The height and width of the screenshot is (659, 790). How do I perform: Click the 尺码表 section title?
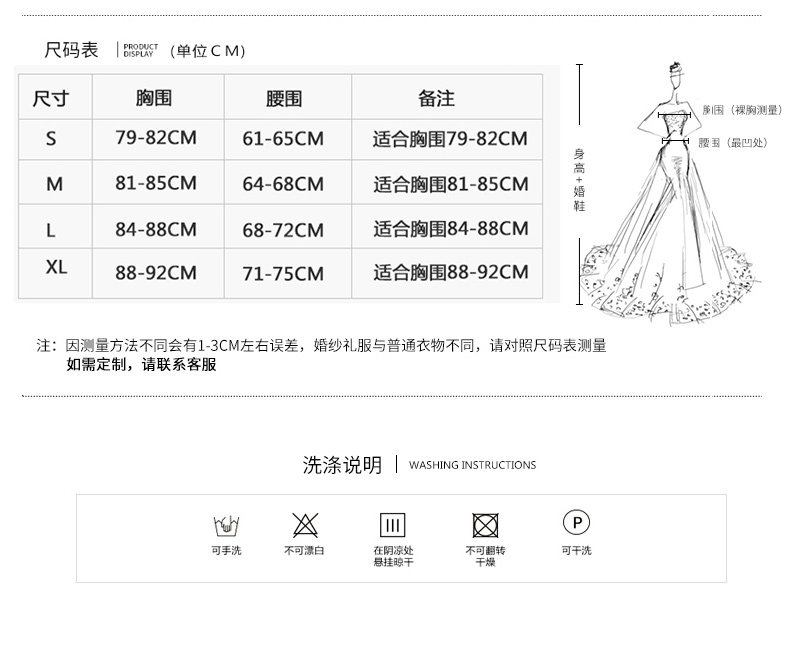coord(71,50)
